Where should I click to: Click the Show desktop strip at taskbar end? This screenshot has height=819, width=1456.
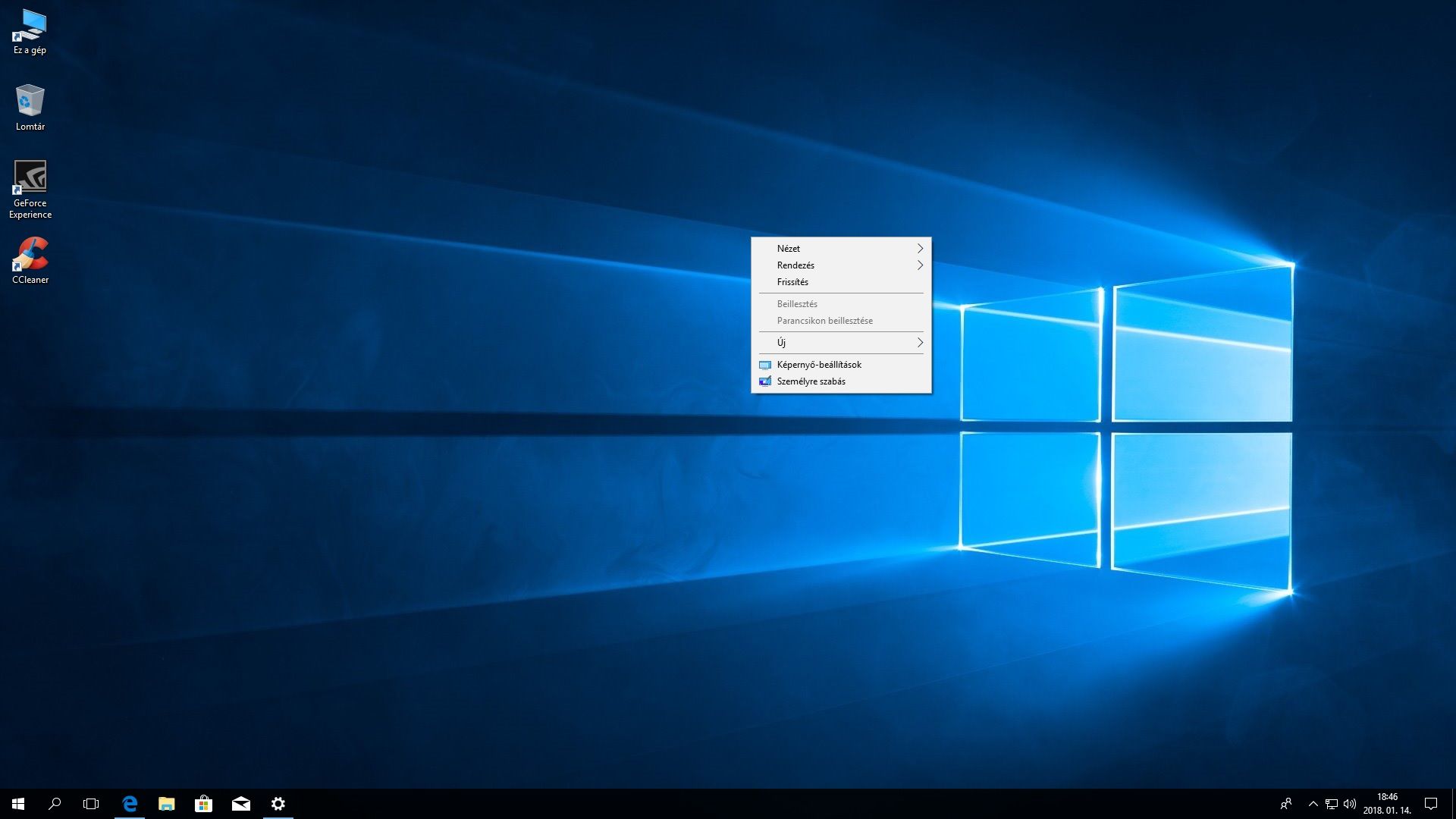click(1453, 804)
